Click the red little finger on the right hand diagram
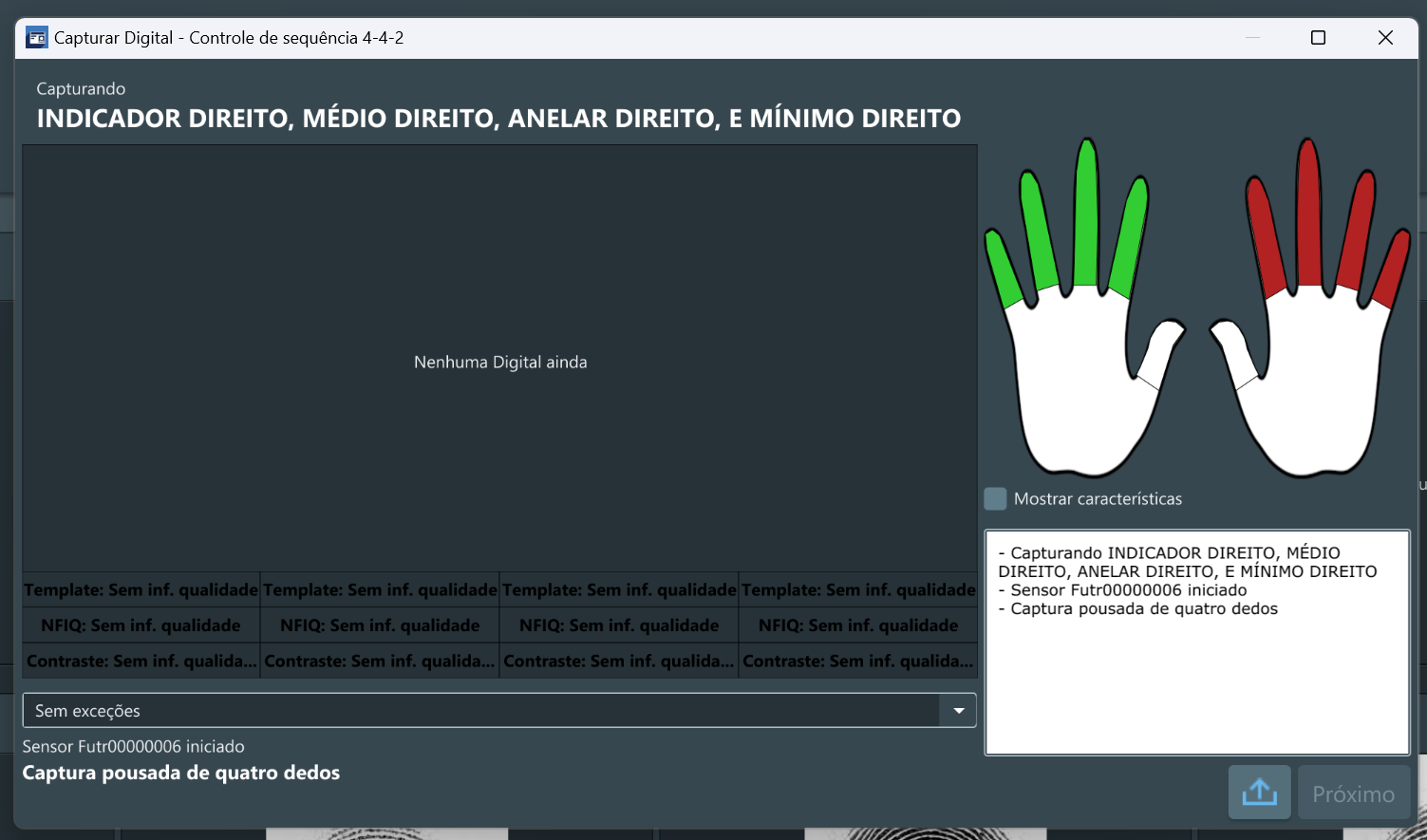1427x840 pixels. [x=1392, y=269]
